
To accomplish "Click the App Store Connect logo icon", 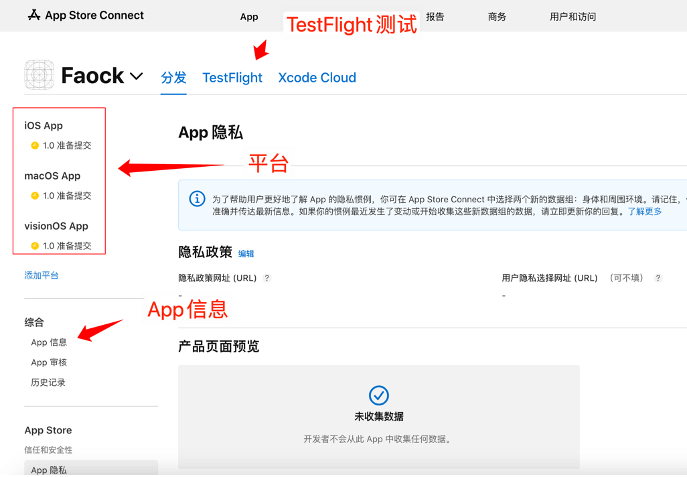I will click(34, 15).
